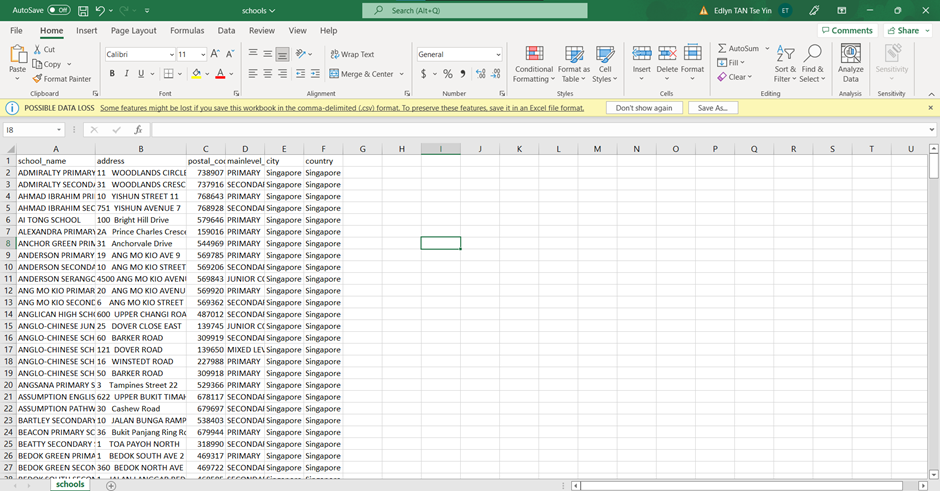The height and width of the screenshot is (491, 940).
Task: Click the Save As... button
Action: click(x=712, y=107)
